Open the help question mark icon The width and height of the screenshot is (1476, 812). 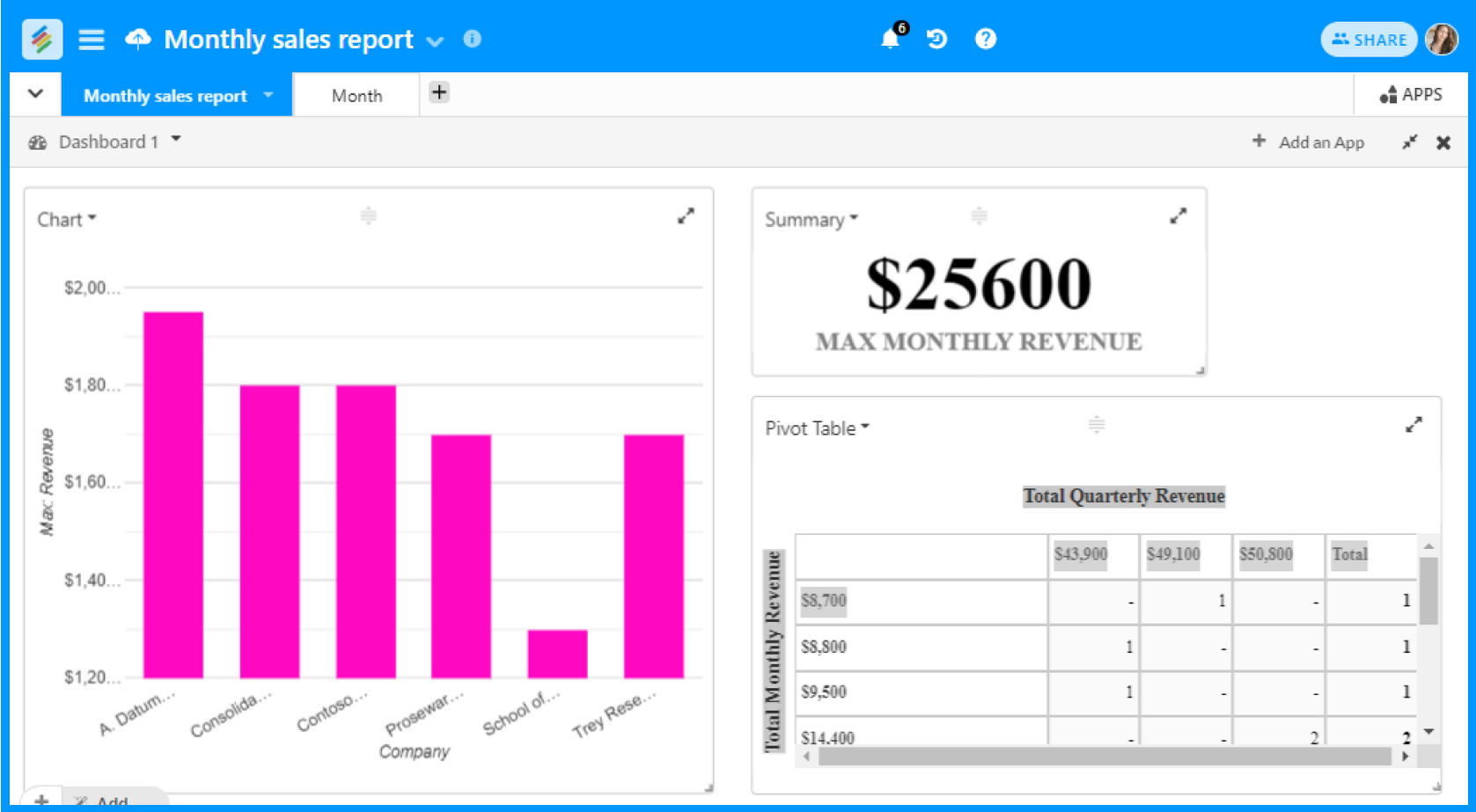(x=985, y=40)
